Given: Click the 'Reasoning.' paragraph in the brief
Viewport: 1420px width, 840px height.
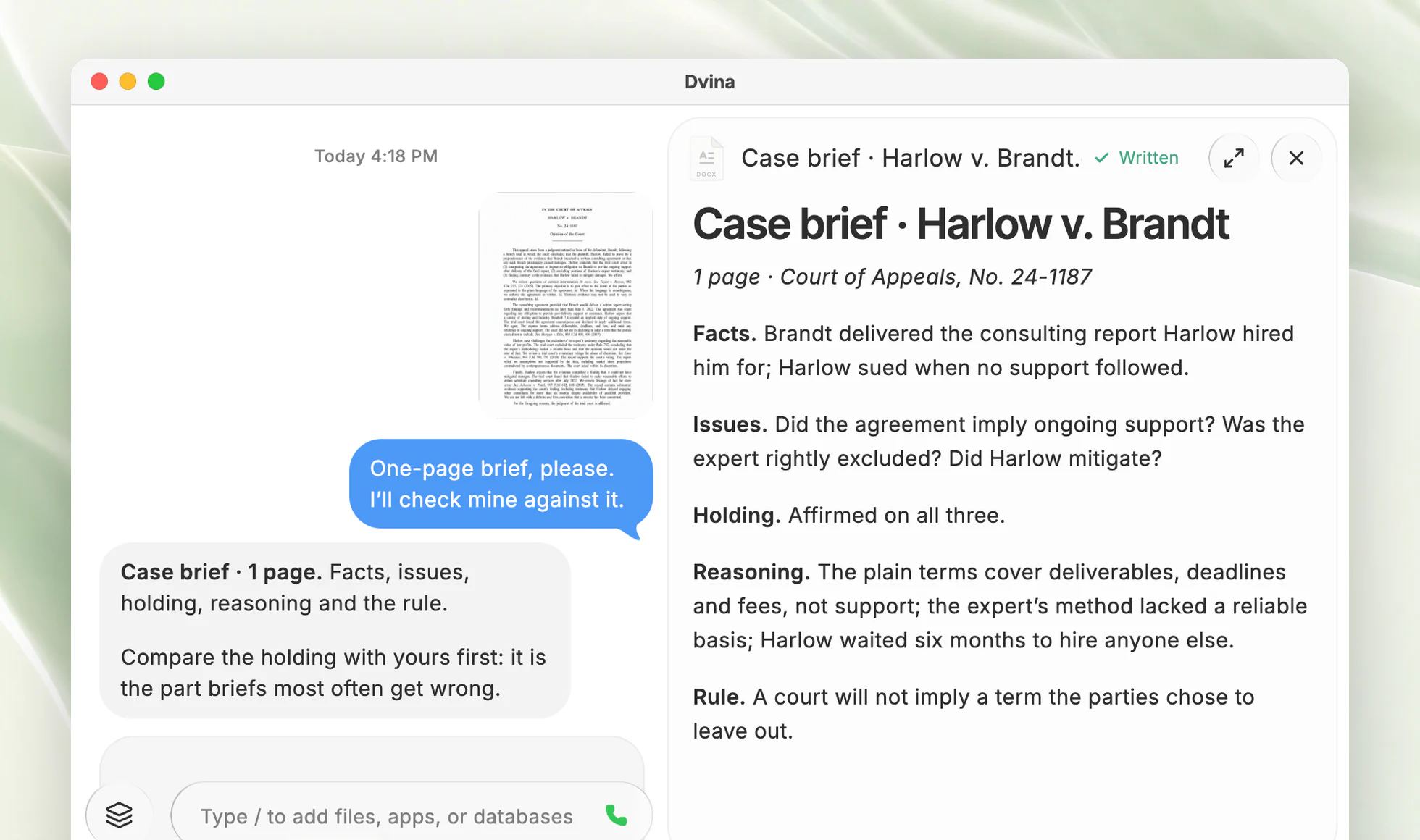Looking at the screenshot, I should pyautogui.click(x=1000, y=606).
